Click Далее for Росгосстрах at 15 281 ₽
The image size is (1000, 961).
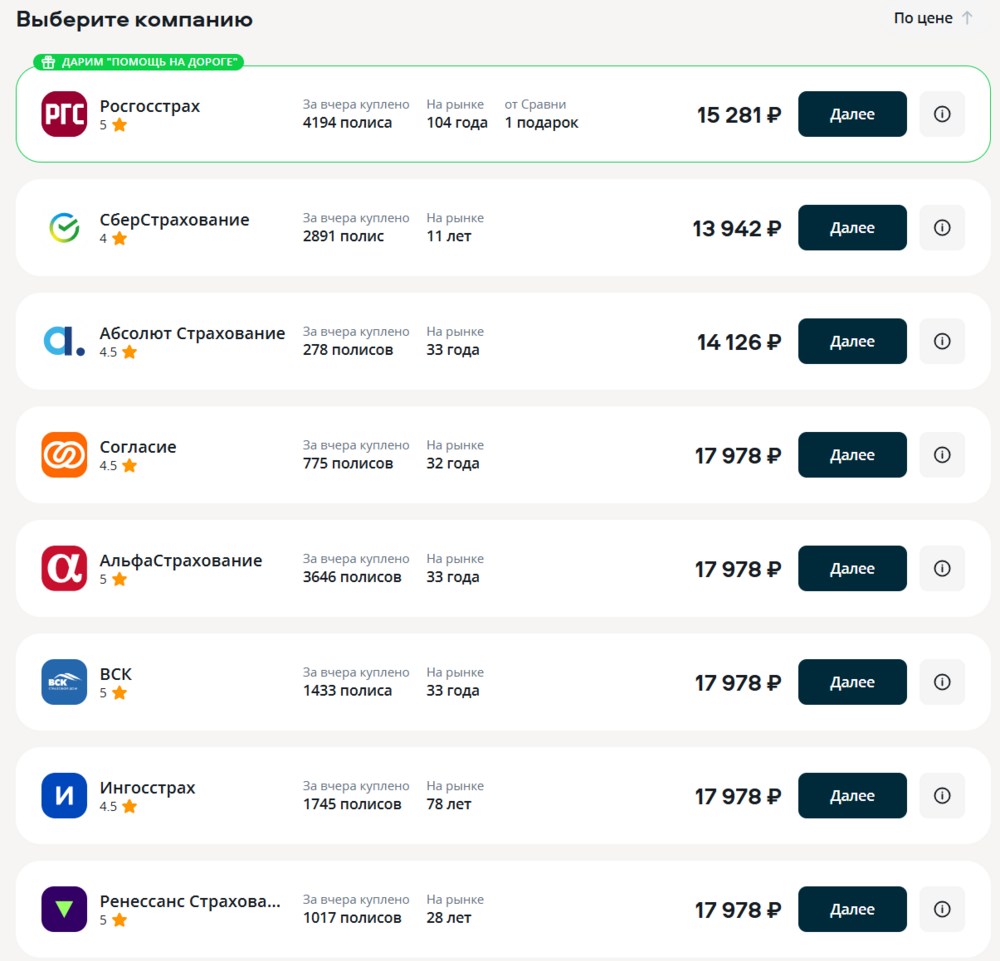click(852, 114)
